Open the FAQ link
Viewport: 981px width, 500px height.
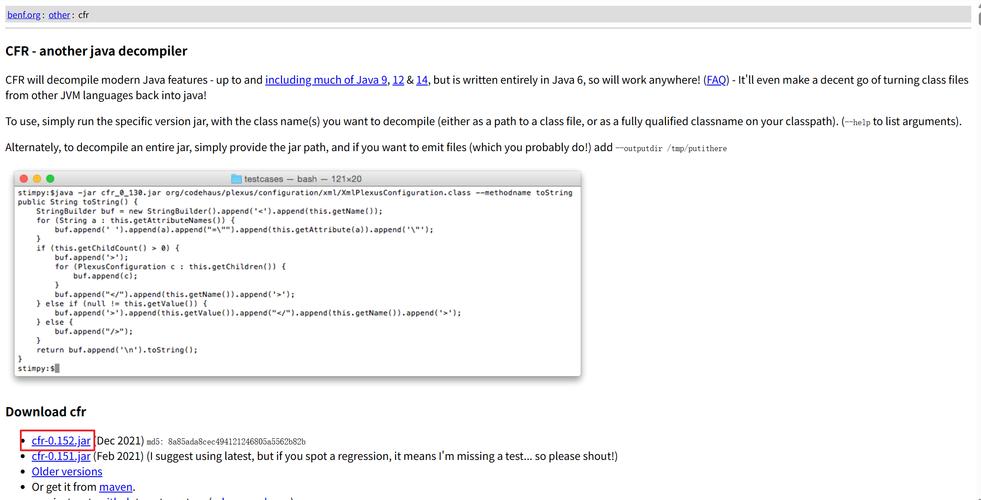point(716,80)
